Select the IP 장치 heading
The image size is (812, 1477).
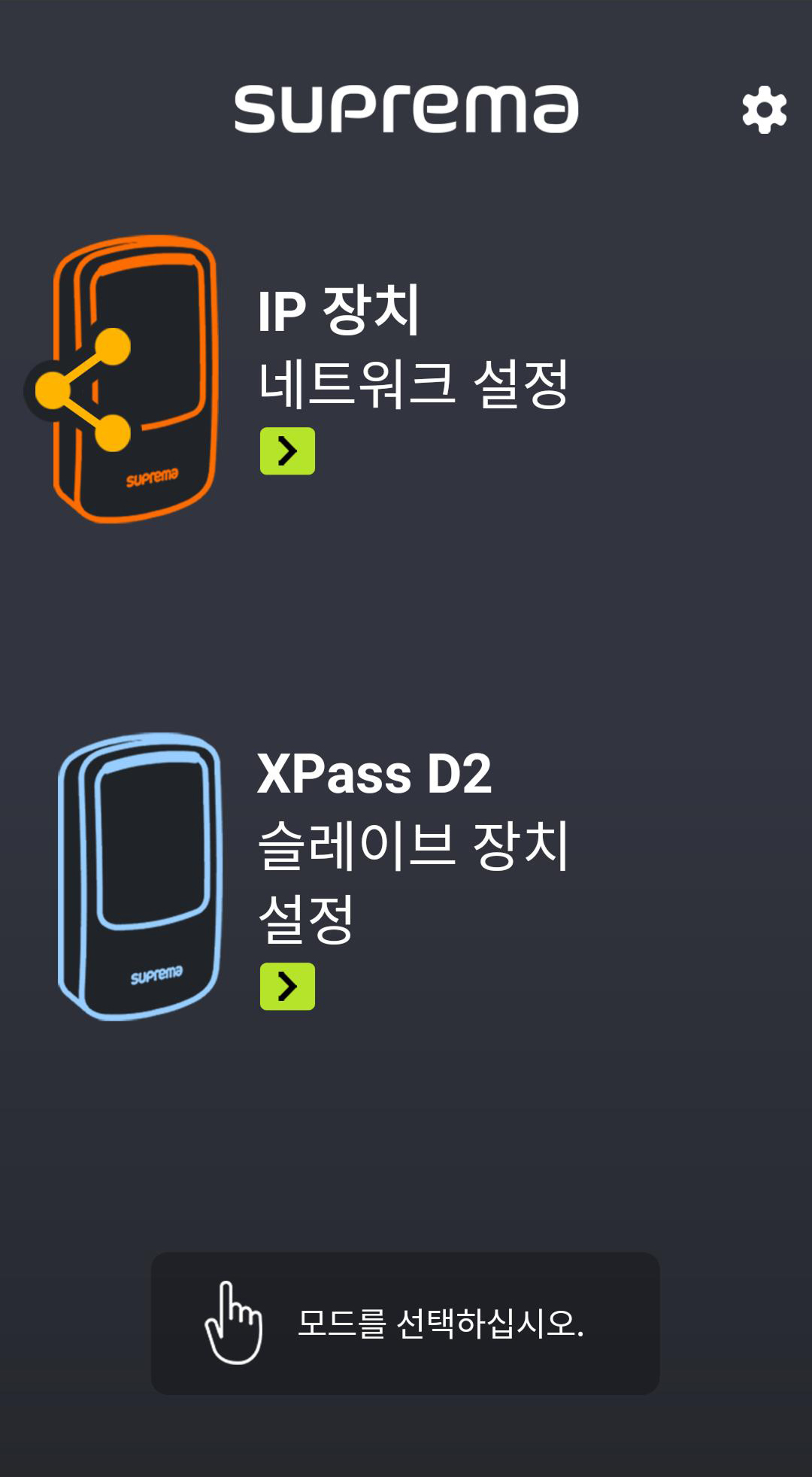coord(338,310)
